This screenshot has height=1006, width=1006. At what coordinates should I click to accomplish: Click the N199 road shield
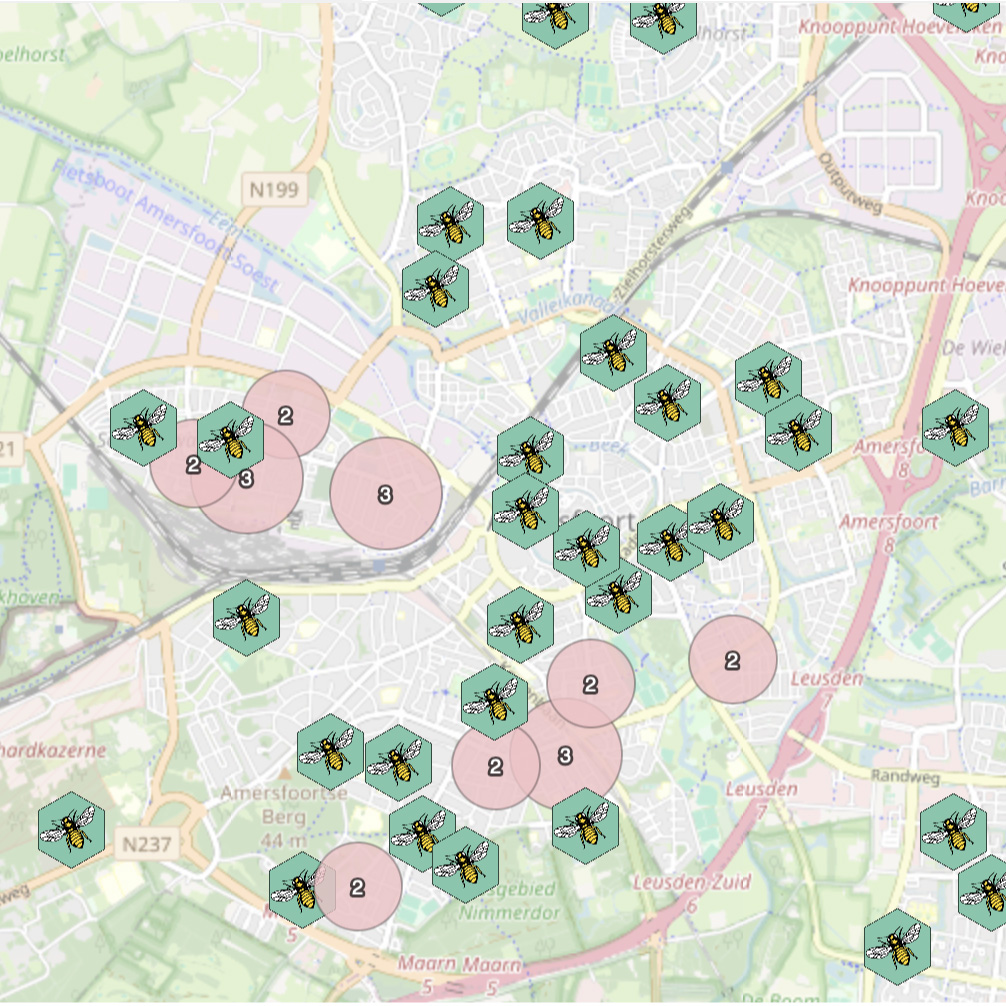[x=273, y=189]
